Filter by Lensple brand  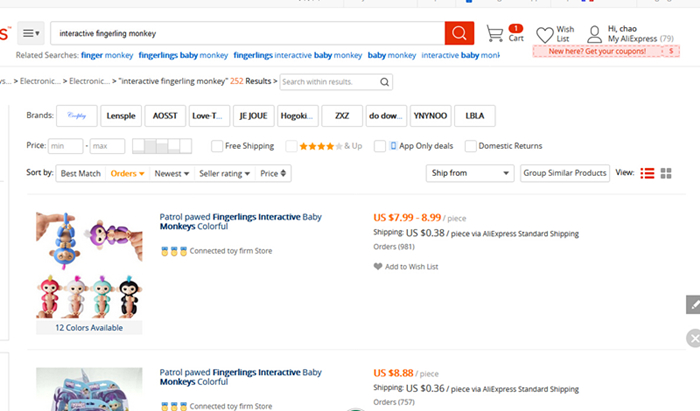point(121,116)
